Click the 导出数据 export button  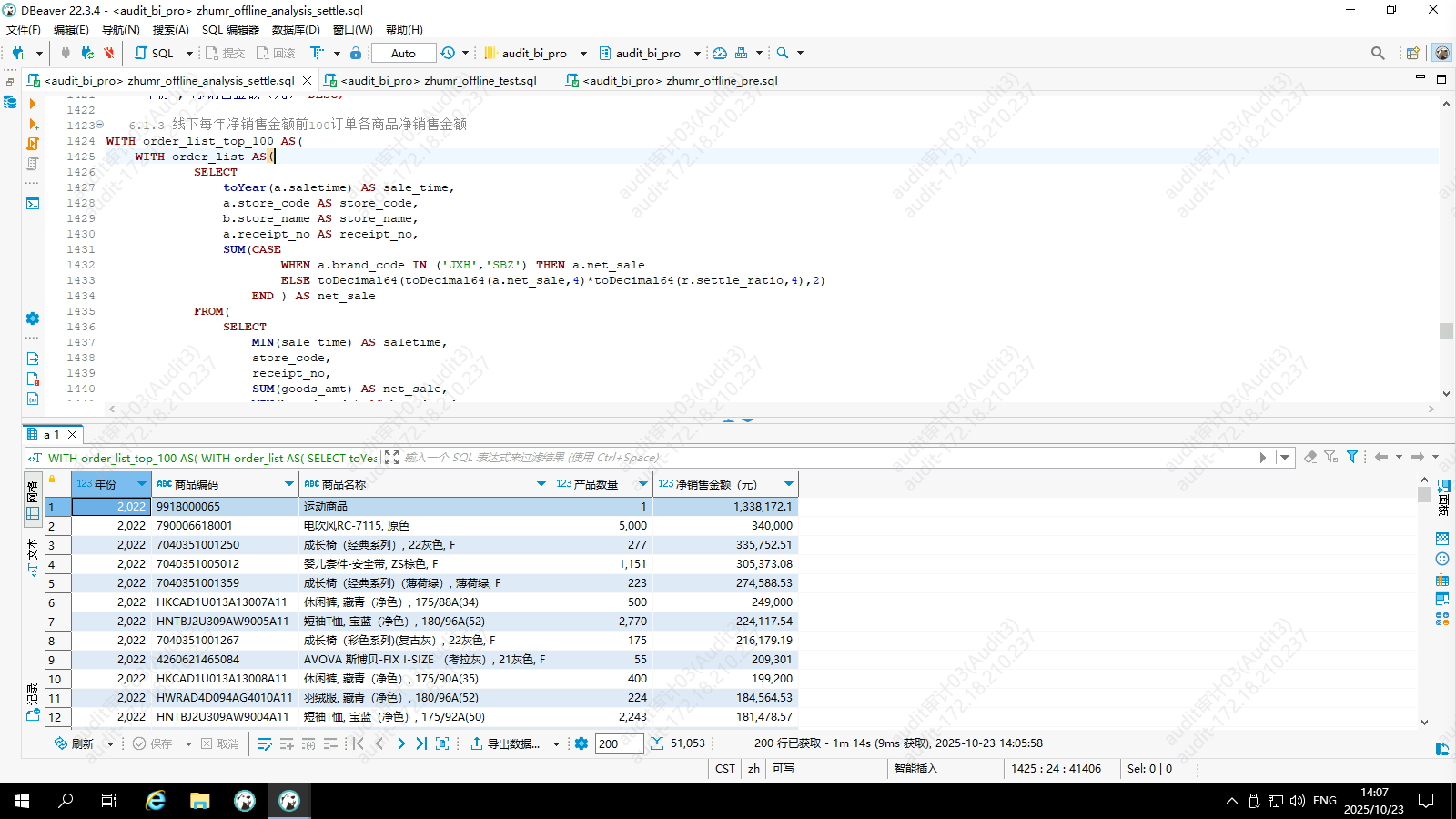[x=505, y=743]
